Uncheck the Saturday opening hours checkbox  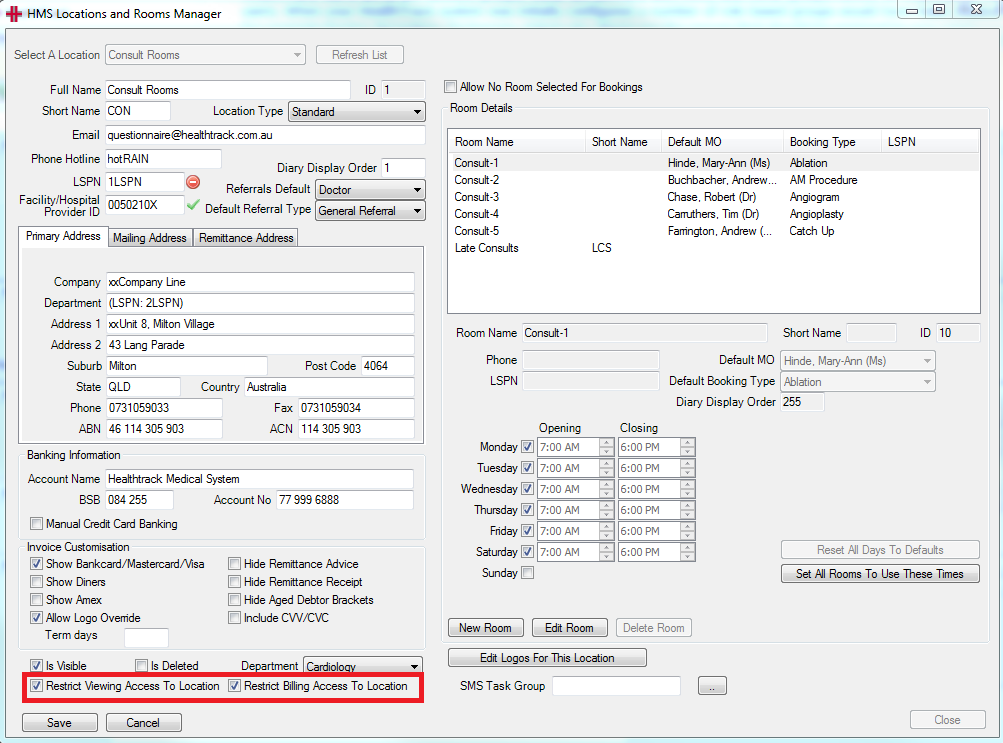[x=528, y=552]
